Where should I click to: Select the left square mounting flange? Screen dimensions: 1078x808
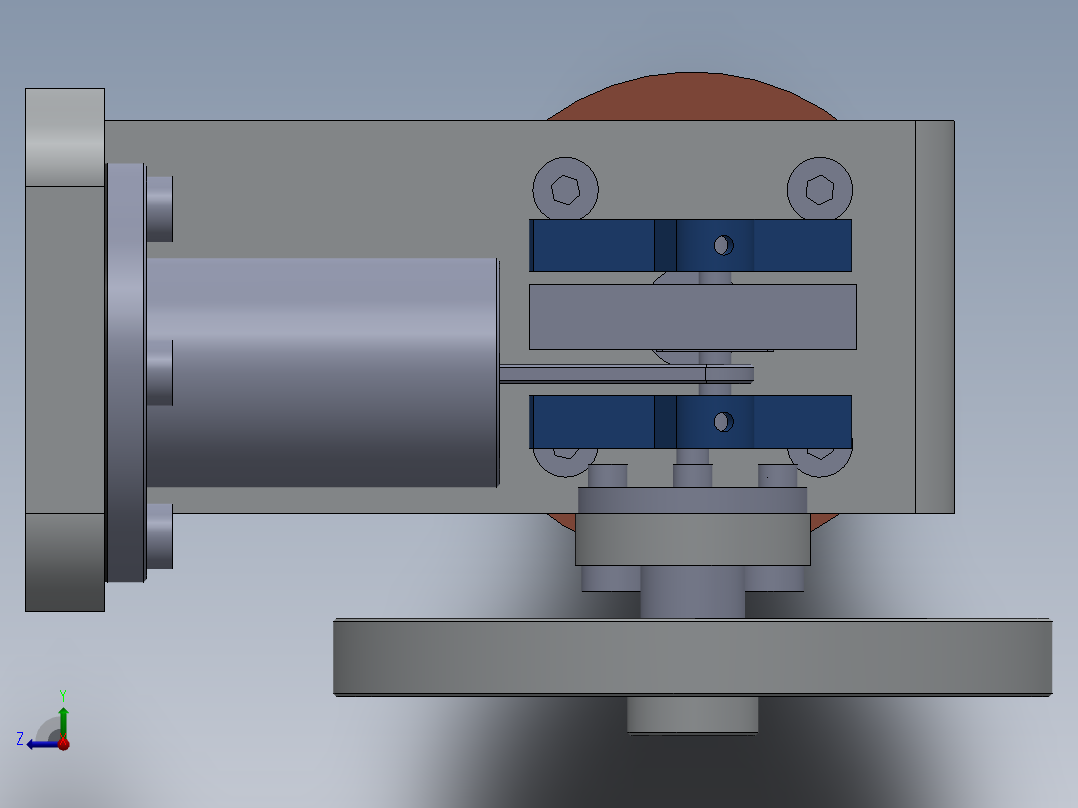pyautogui.click(x=65, y=349)
